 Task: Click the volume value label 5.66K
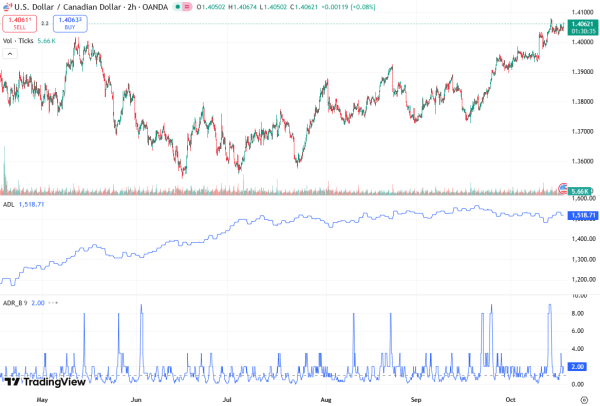(x=582, y=189)
